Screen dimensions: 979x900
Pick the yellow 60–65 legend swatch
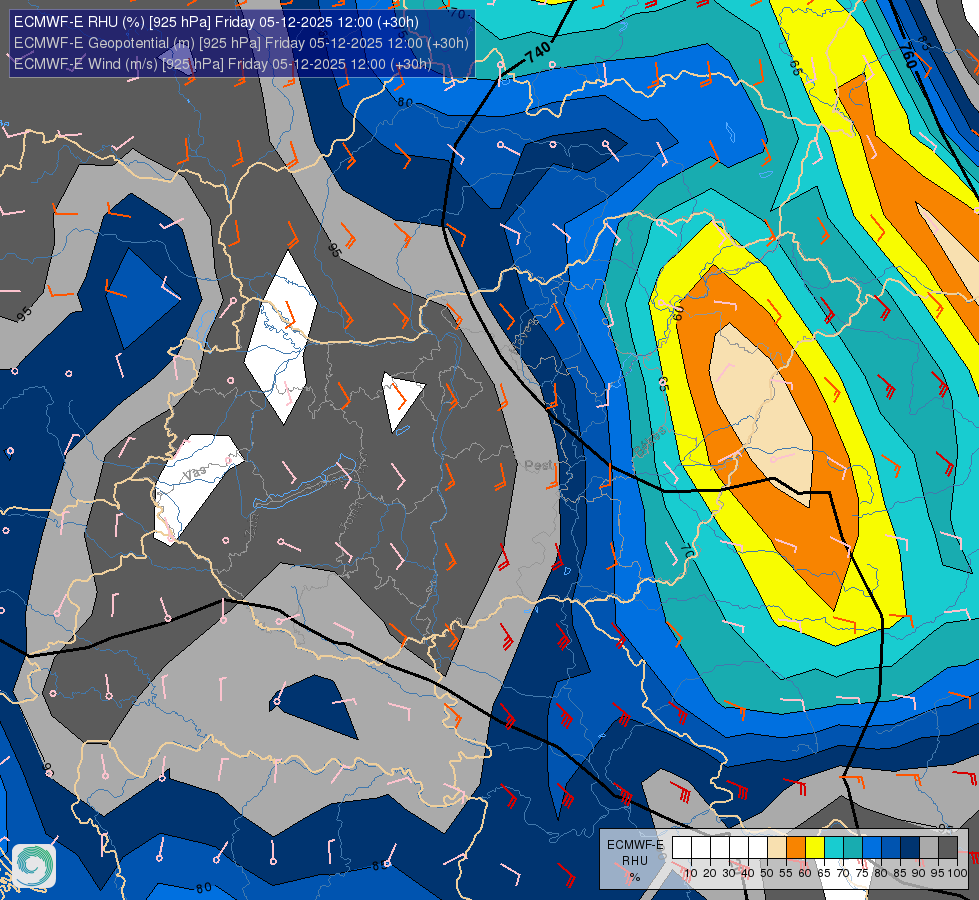[815, 847]
